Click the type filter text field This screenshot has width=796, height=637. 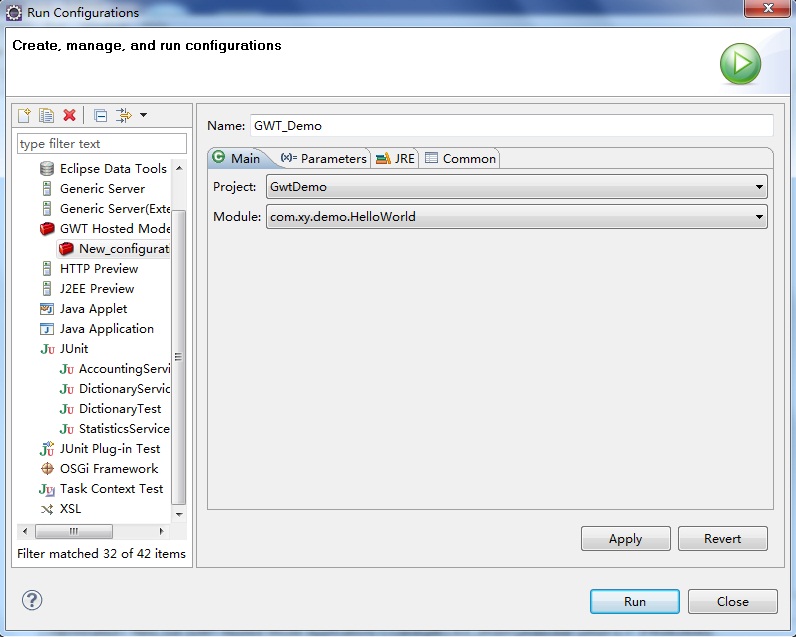click(102, 144)
